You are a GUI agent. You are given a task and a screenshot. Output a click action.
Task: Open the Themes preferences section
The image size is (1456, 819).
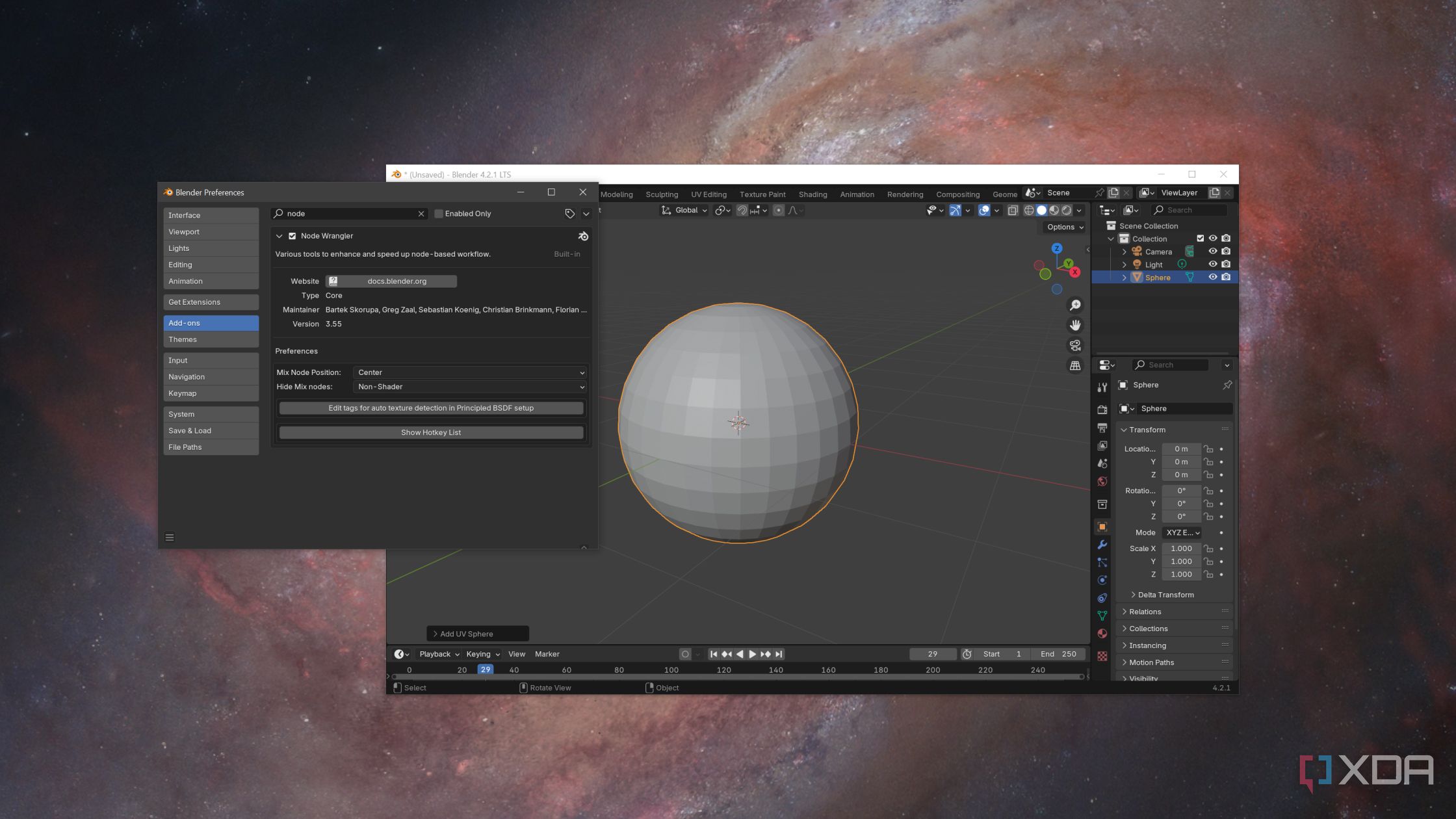[211, 340]
